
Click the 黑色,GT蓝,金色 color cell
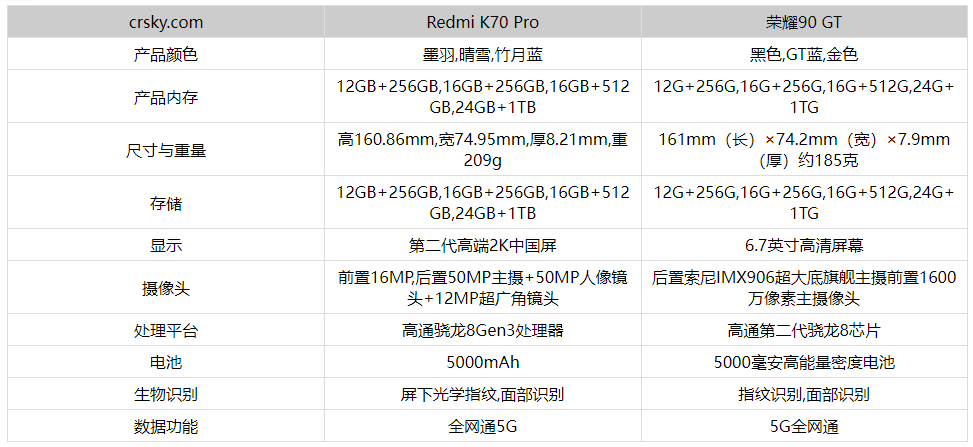pyautogui.click(x=804, y=54)
